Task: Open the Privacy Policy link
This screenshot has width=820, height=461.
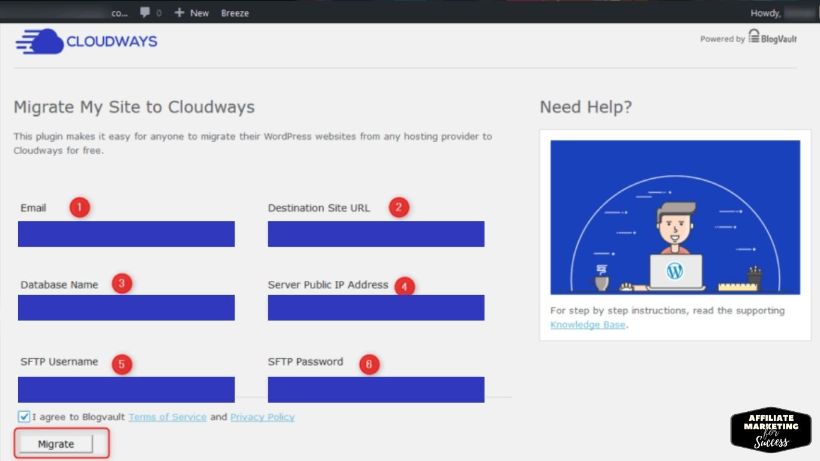Action: click(x=263, y=417)
